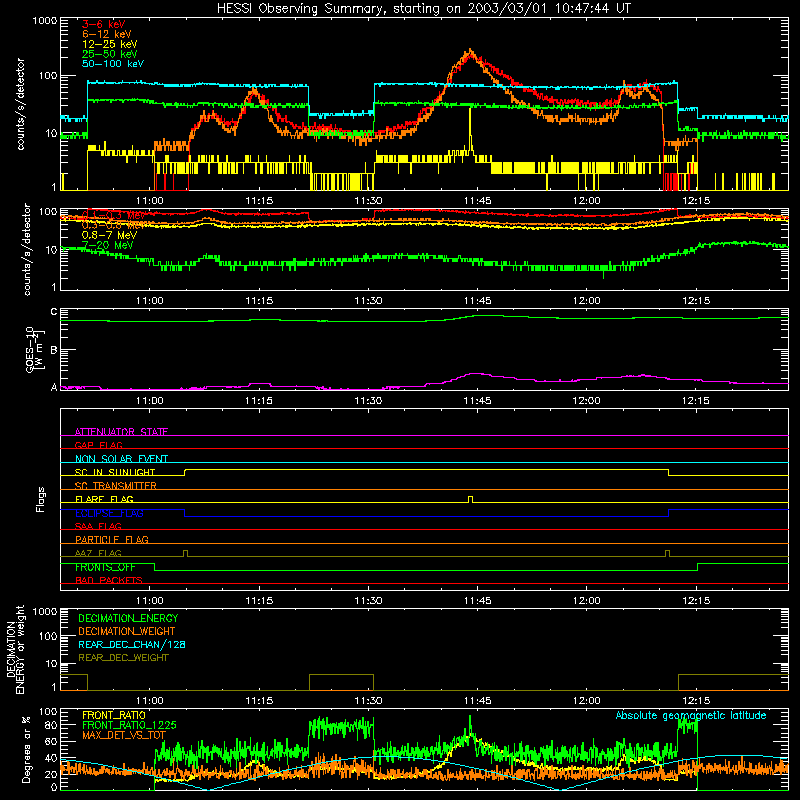
Task: Click the NON_SOLAR_EVENT flag label
Action: click(121, 459)
